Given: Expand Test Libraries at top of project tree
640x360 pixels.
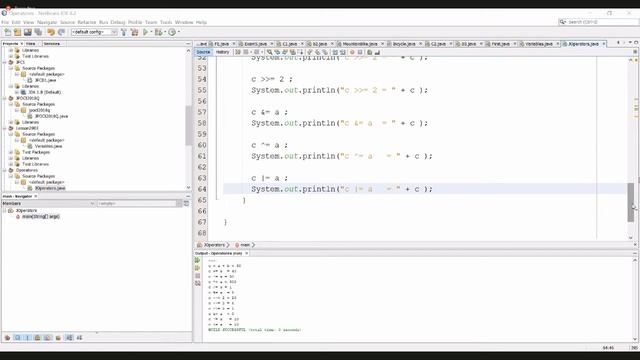Looking at the screenshot, I should [11, 56].
